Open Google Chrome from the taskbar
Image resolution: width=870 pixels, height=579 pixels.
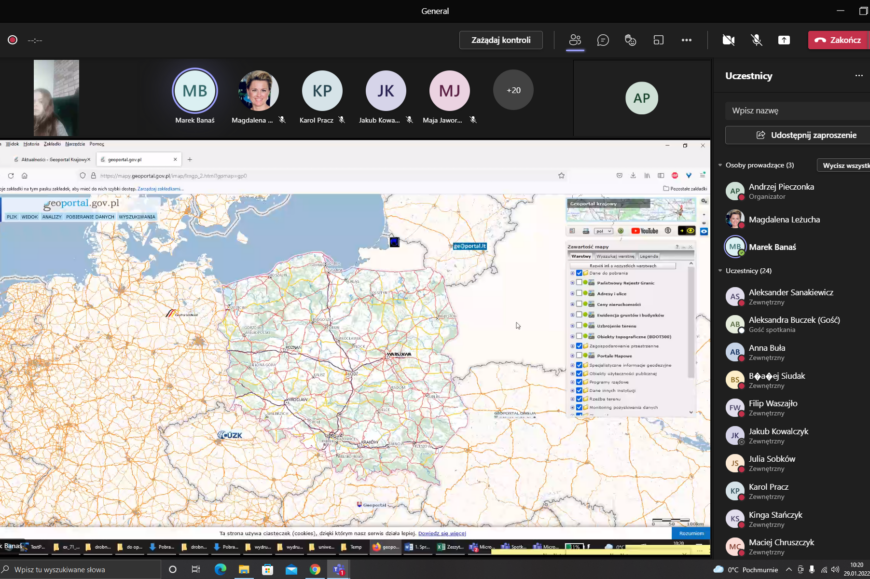(x=315, y=569)
